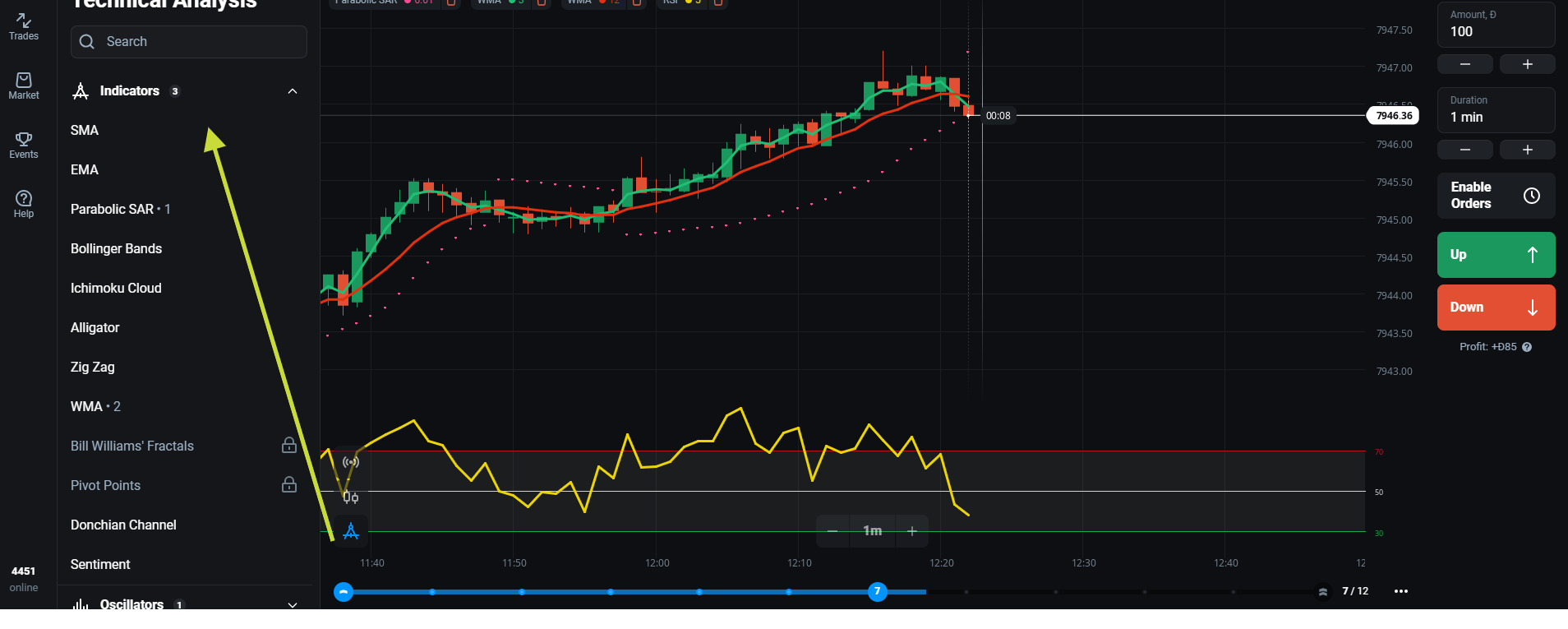
Task: Click the step 7 marker on progress bar
Action: click(x=878, y=591)
